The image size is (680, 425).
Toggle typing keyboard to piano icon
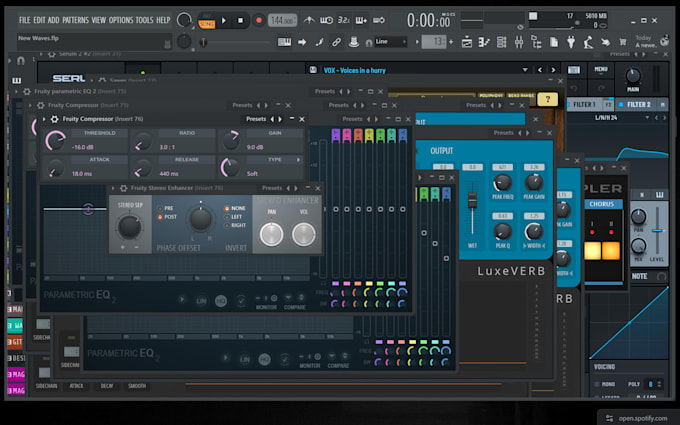pyautogui.click(x=284, y=42)
